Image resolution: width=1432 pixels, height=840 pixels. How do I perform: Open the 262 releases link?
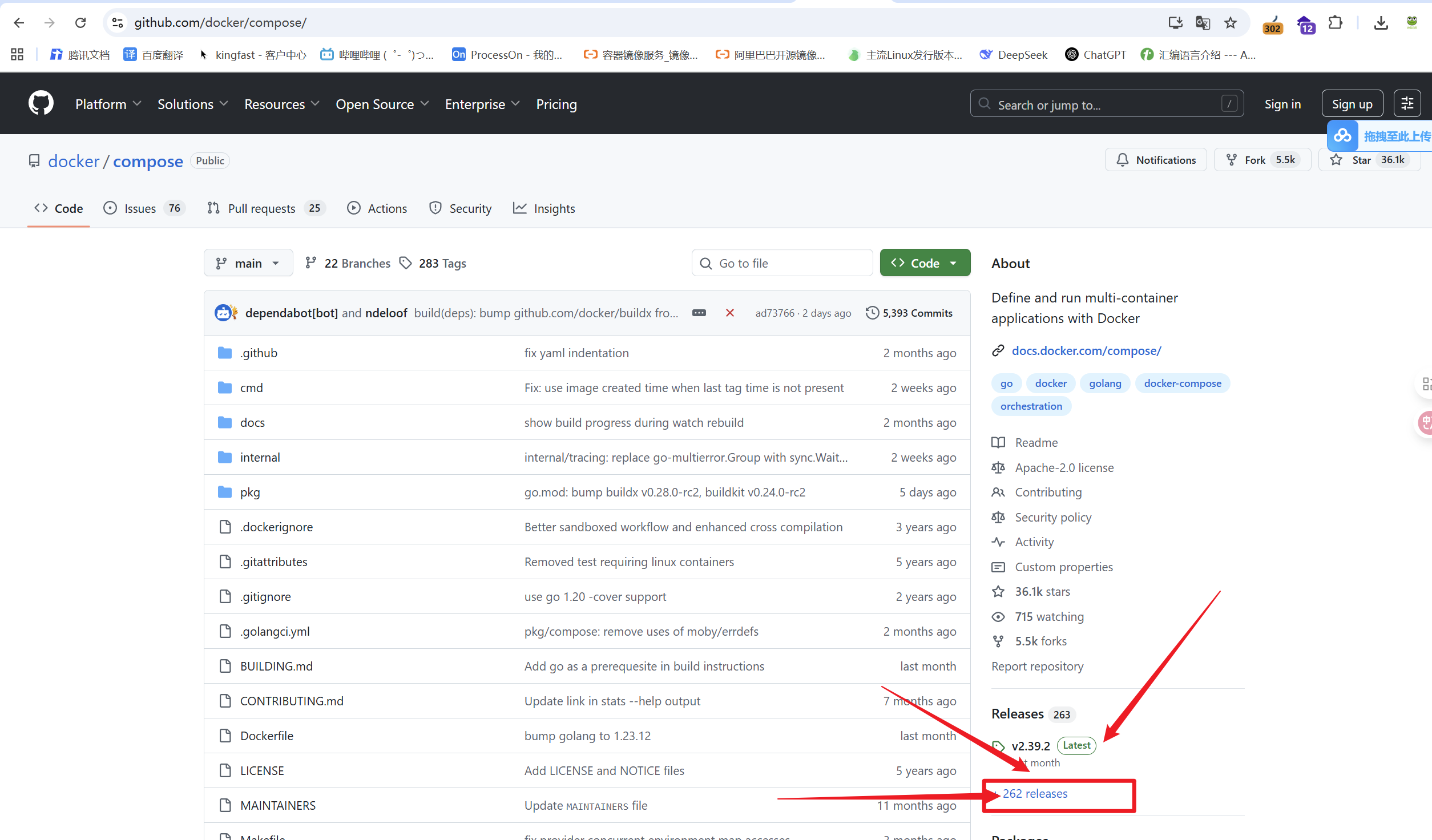click(x=1035, y=794)
